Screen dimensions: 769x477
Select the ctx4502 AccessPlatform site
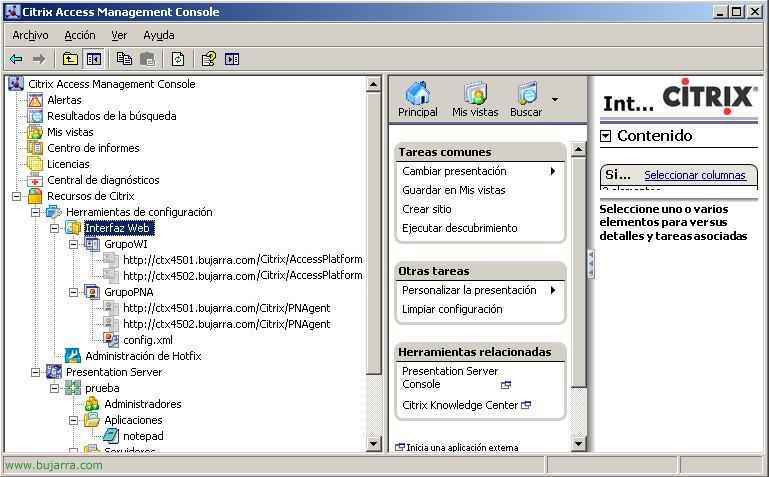242,276
